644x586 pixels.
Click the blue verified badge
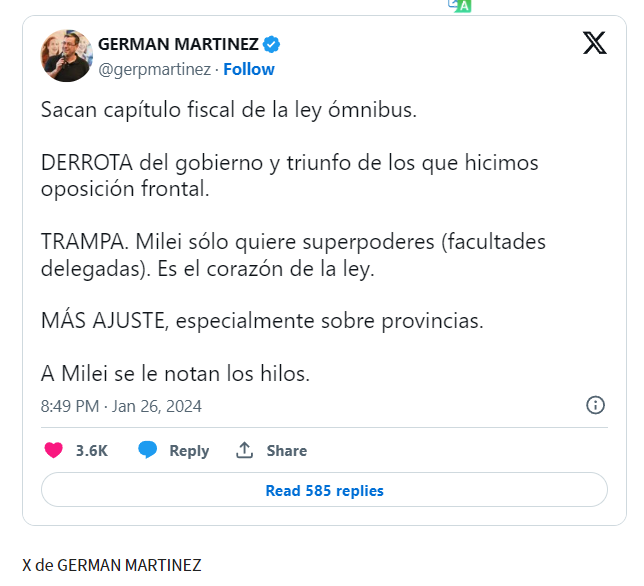pos(271,44)
